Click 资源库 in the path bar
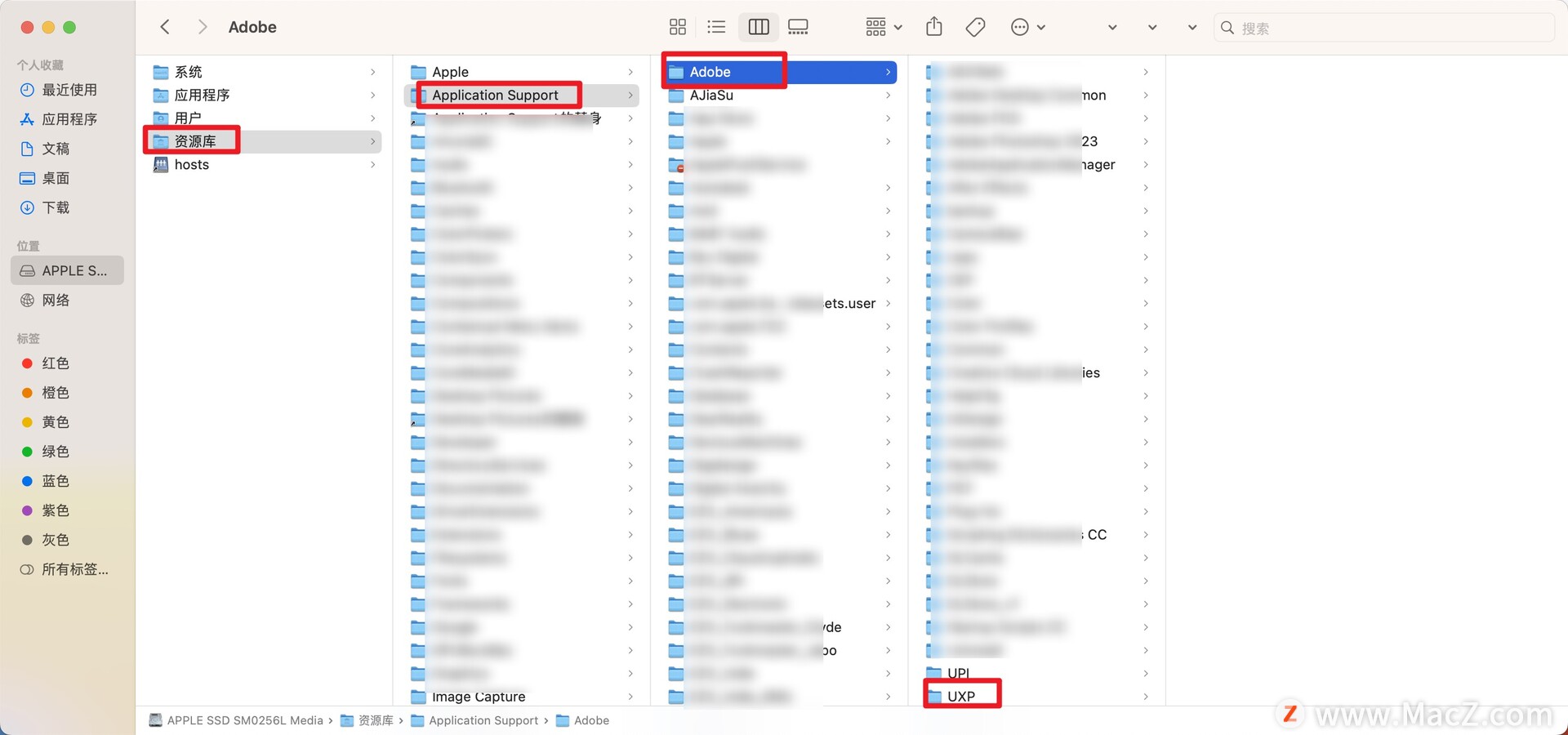Viewport: 1568px width, 735px height. 367,720
